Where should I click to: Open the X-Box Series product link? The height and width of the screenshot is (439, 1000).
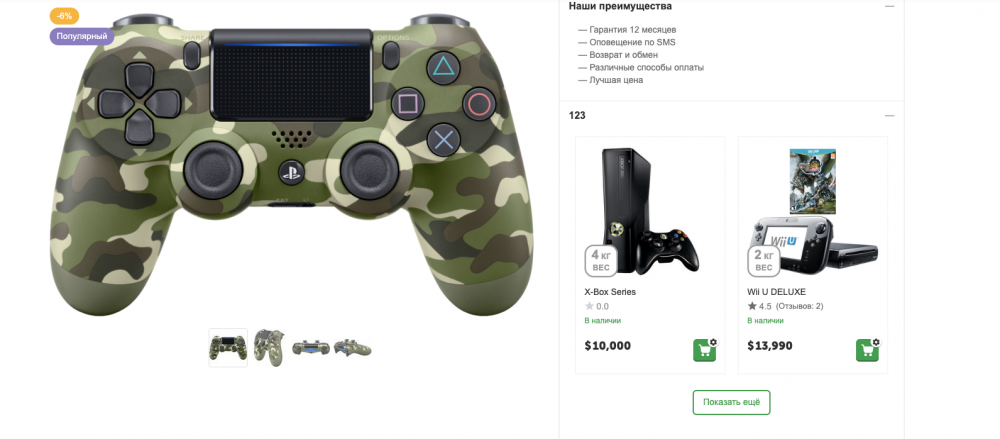pos(610,292)
